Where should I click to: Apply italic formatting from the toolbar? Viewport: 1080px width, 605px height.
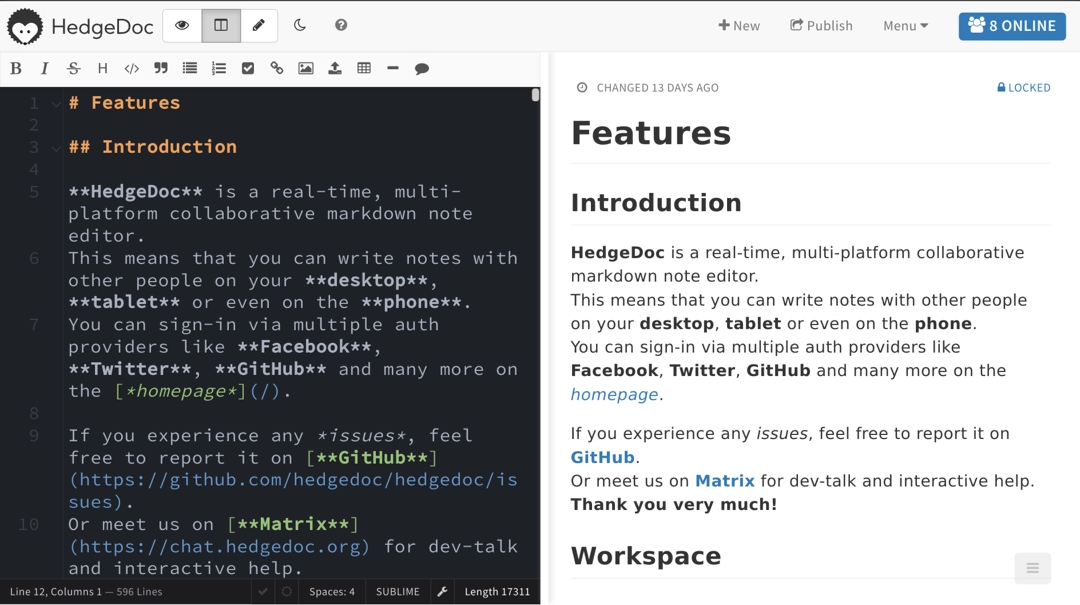(45, 68)
